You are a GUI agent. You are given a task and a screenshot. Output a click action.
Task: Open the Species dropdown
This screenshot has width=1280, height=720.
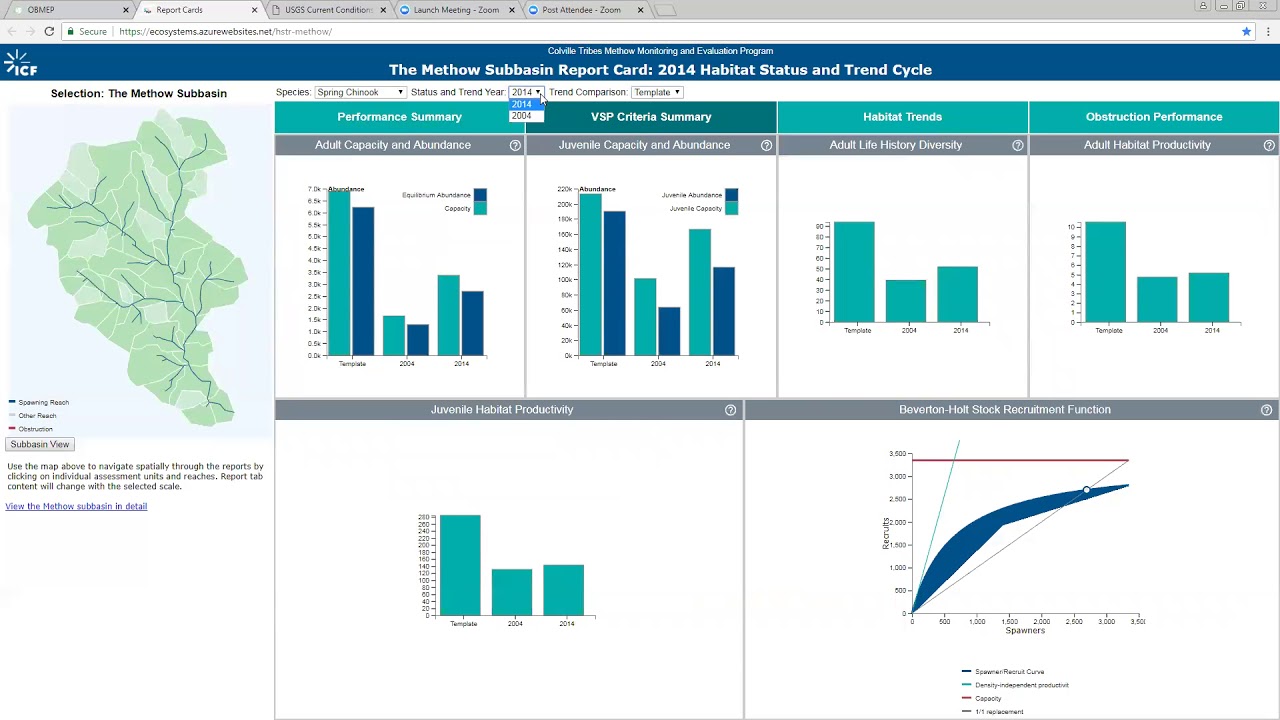click(360, 92)
